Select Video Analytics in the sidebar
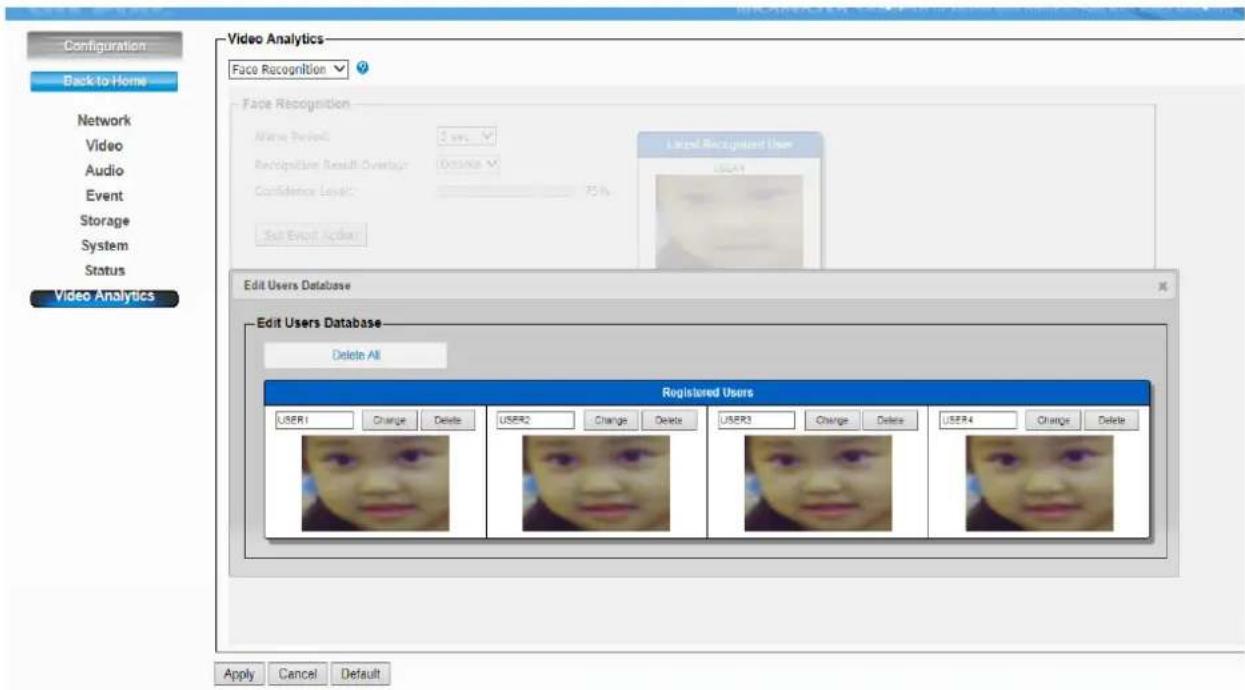This screenshot has width=1245, height=690. [x=104, y=296]
